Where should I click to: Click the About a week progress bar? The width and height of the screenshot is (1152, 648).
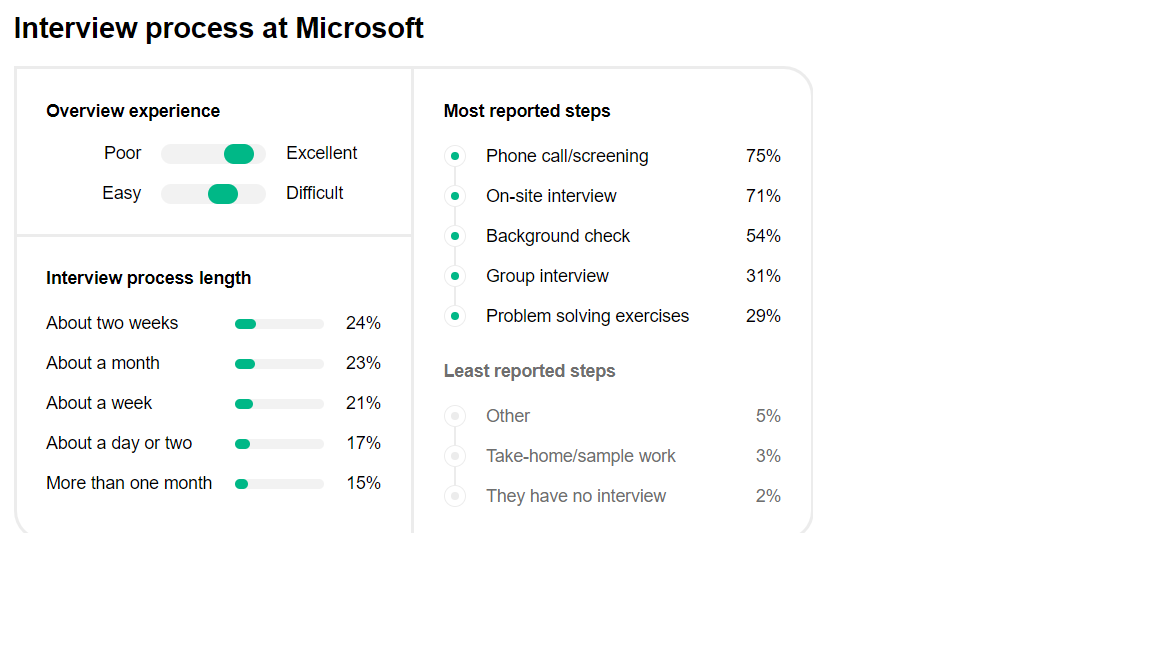point(279,404)
